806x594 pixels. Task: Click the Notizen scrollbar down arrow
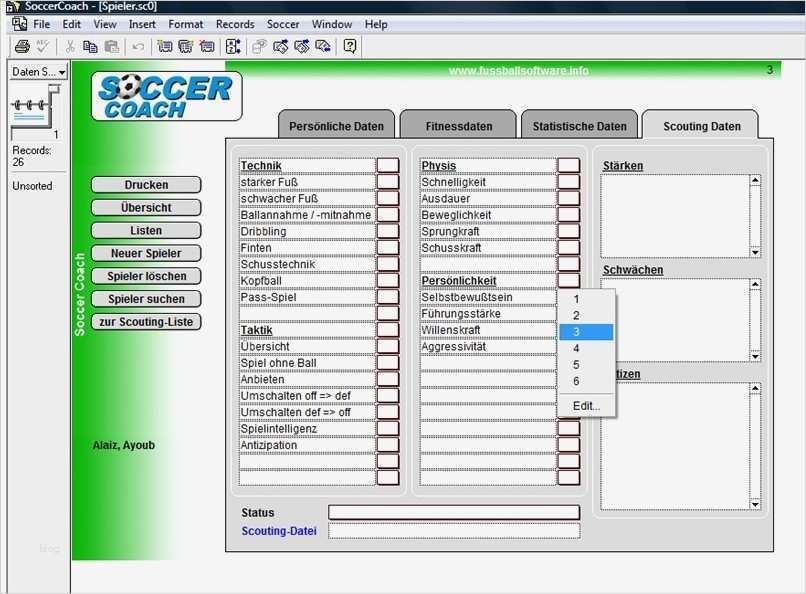(755, 504)
